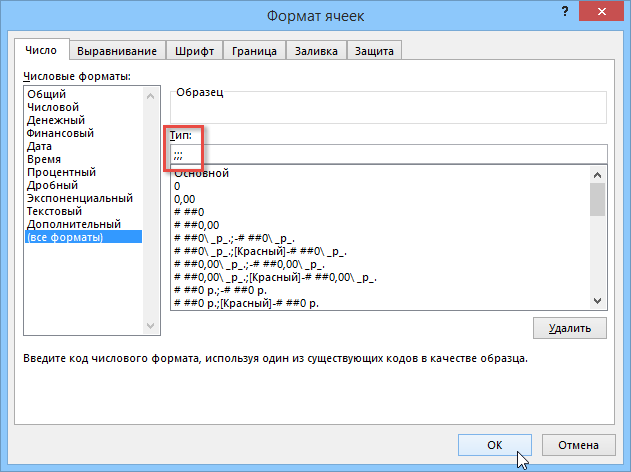Choose the # ##0 format code
This screenshot has height=472, width=631.
pyautogui.click(x=380, y=212)
